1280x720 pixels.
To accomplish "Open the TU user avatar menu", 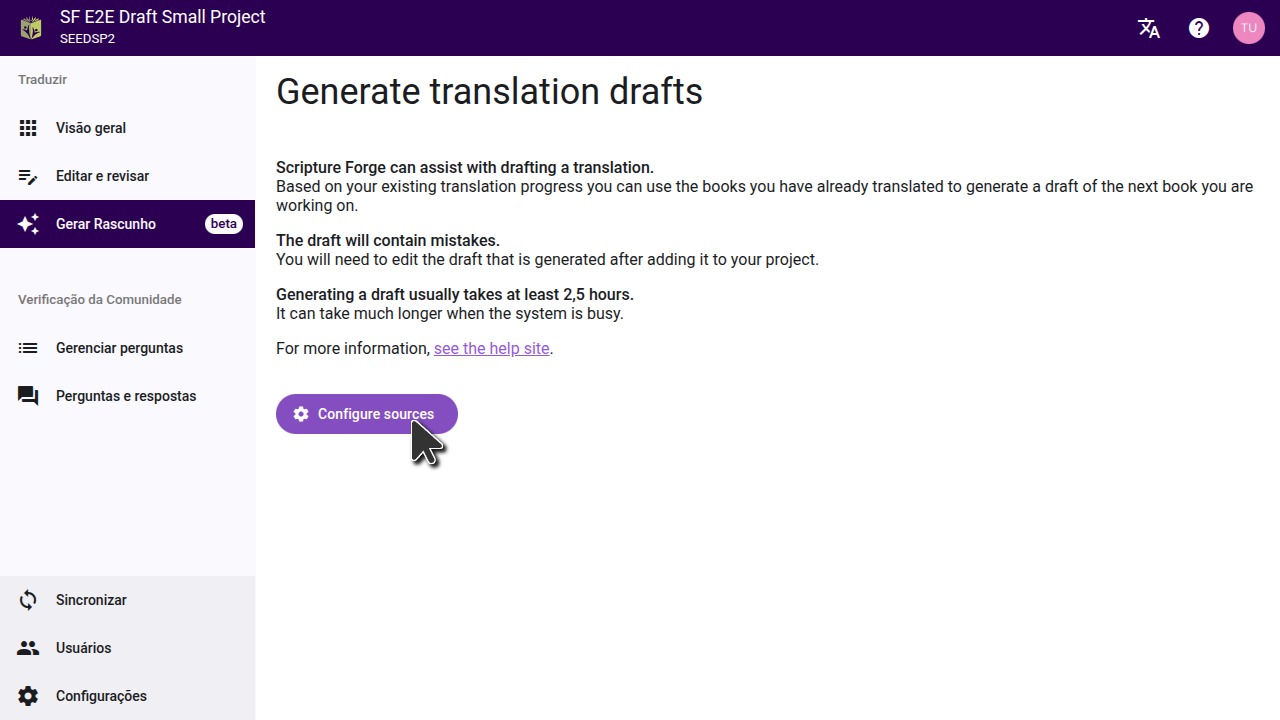I will coord(1248,28).
